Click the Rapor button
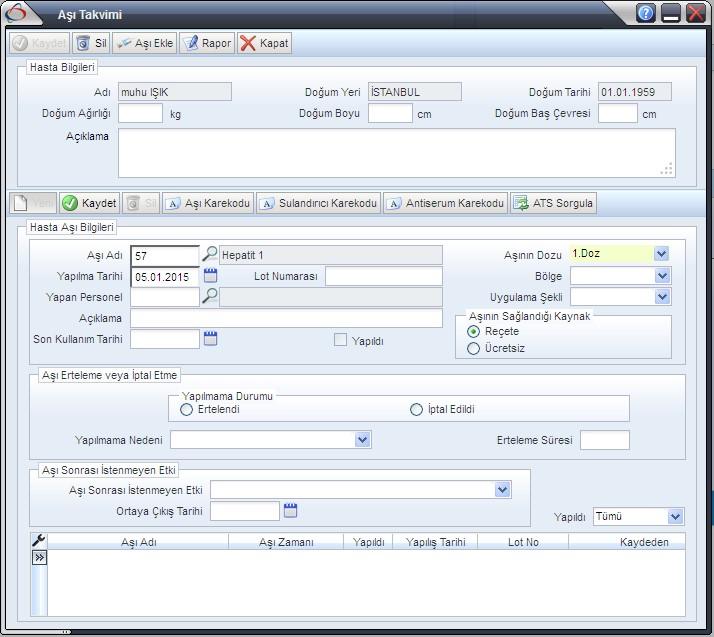This screenshot has height=637, width=714. coord(208,43)
